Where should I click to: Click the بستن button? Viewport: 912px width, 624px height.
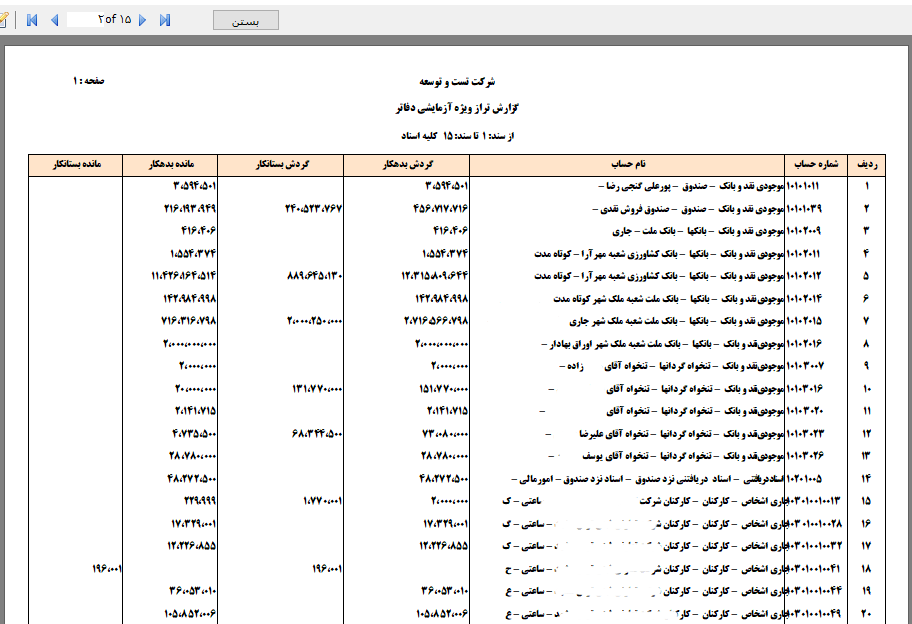tap(245, 20)
